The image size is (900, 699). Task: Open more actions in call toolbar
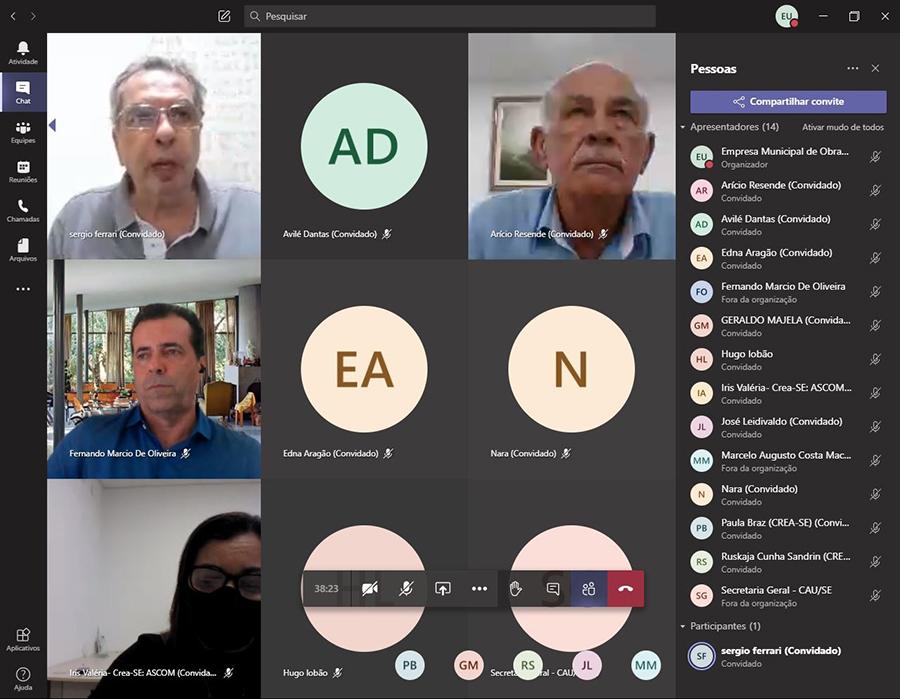(479, 589)
